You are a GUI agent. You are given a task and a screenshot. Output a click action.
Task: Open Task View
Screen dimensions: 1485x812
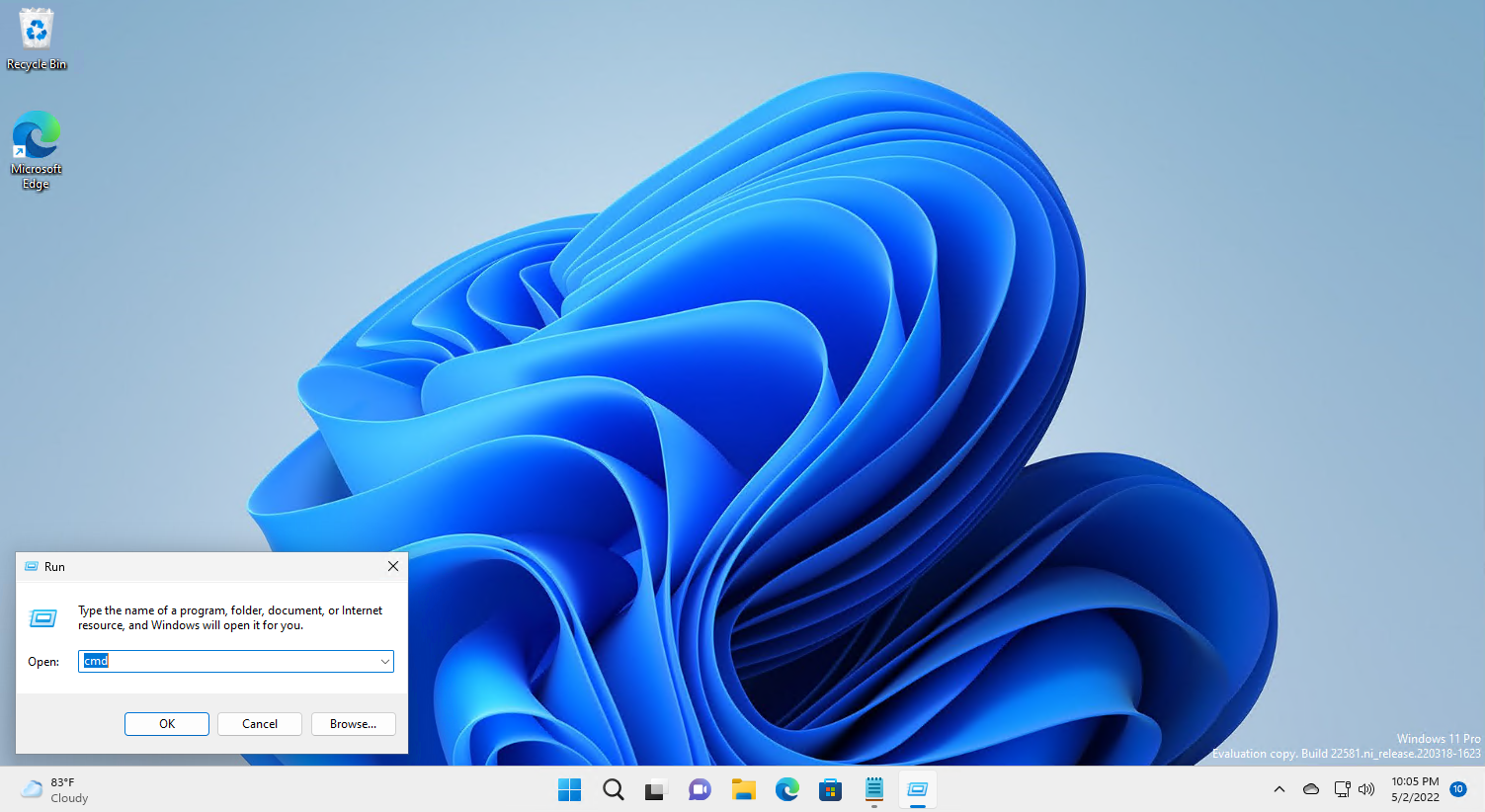click(x=655, y=789)
